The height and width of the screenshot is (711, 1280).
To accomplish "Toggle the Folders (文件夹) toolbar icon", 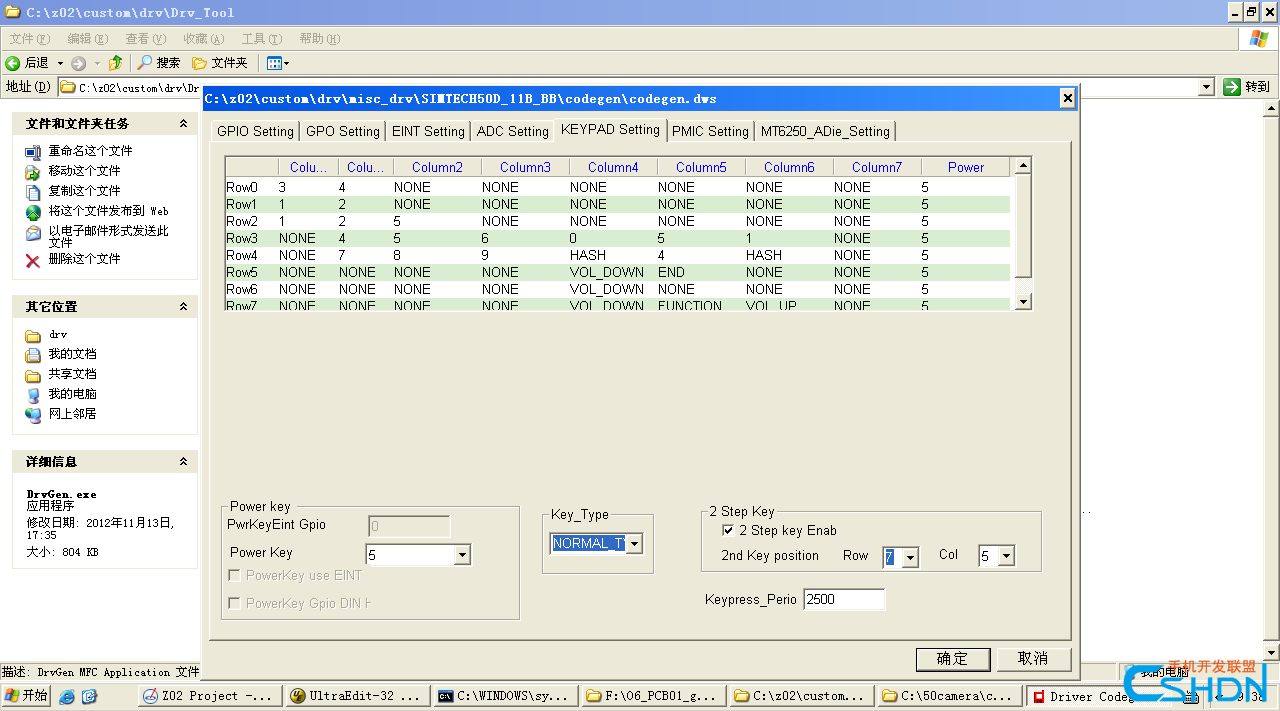I will click(200, 63).
